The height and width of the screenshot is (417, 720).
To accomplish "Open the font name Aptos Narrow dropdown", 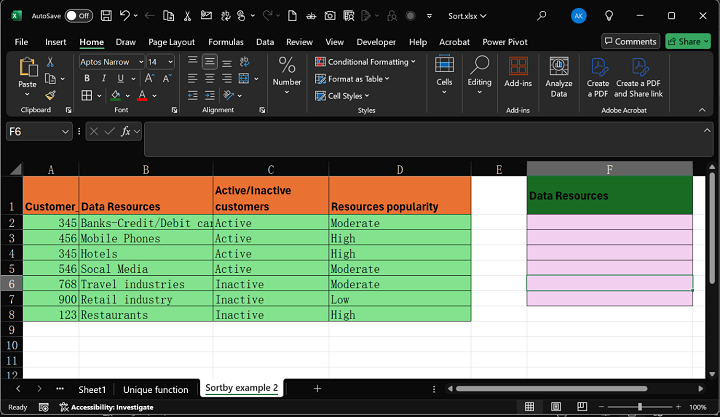I will point(140,62).
